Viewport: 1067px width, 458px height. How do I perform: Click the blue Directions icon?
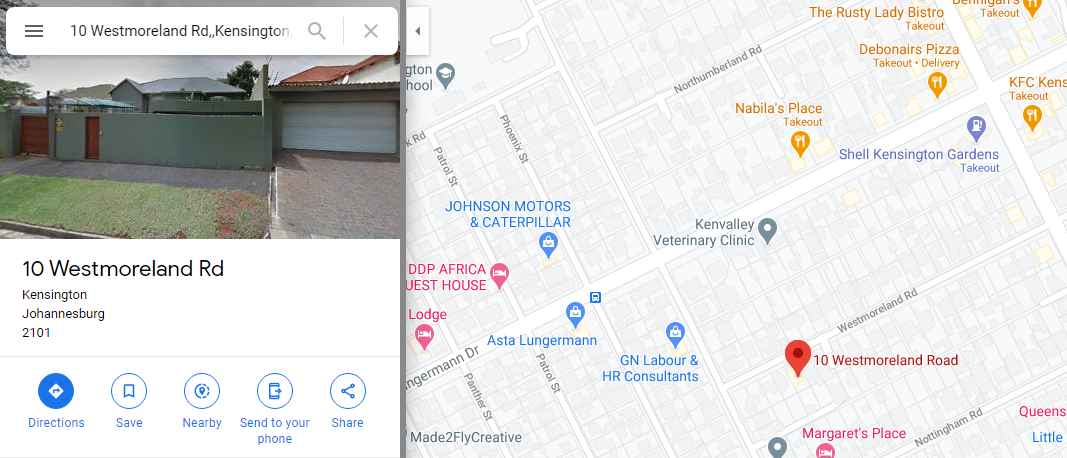(x=56, y=391)
